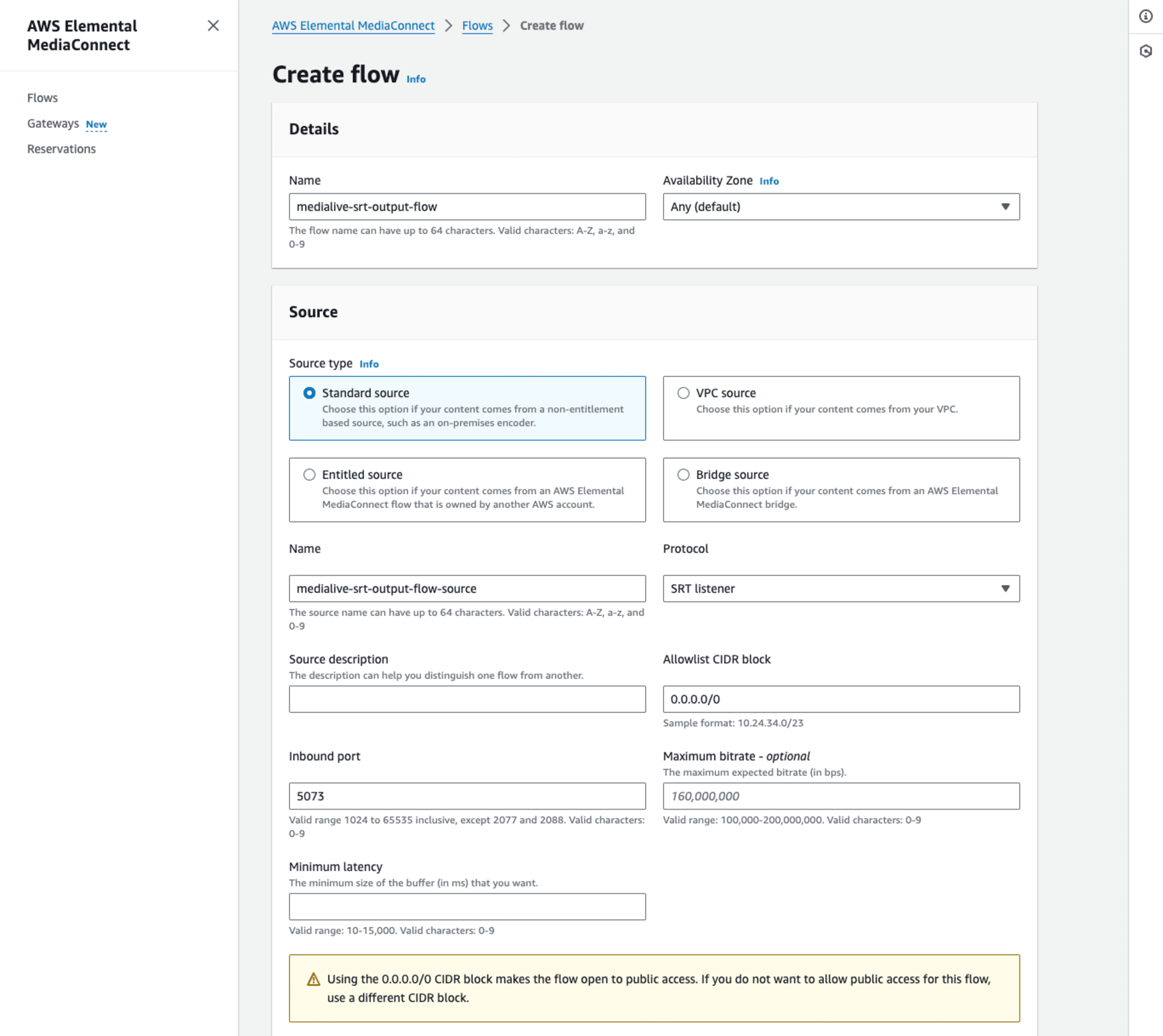
Task: Click the New badge next to Gateways
Action: coord(97,124)
